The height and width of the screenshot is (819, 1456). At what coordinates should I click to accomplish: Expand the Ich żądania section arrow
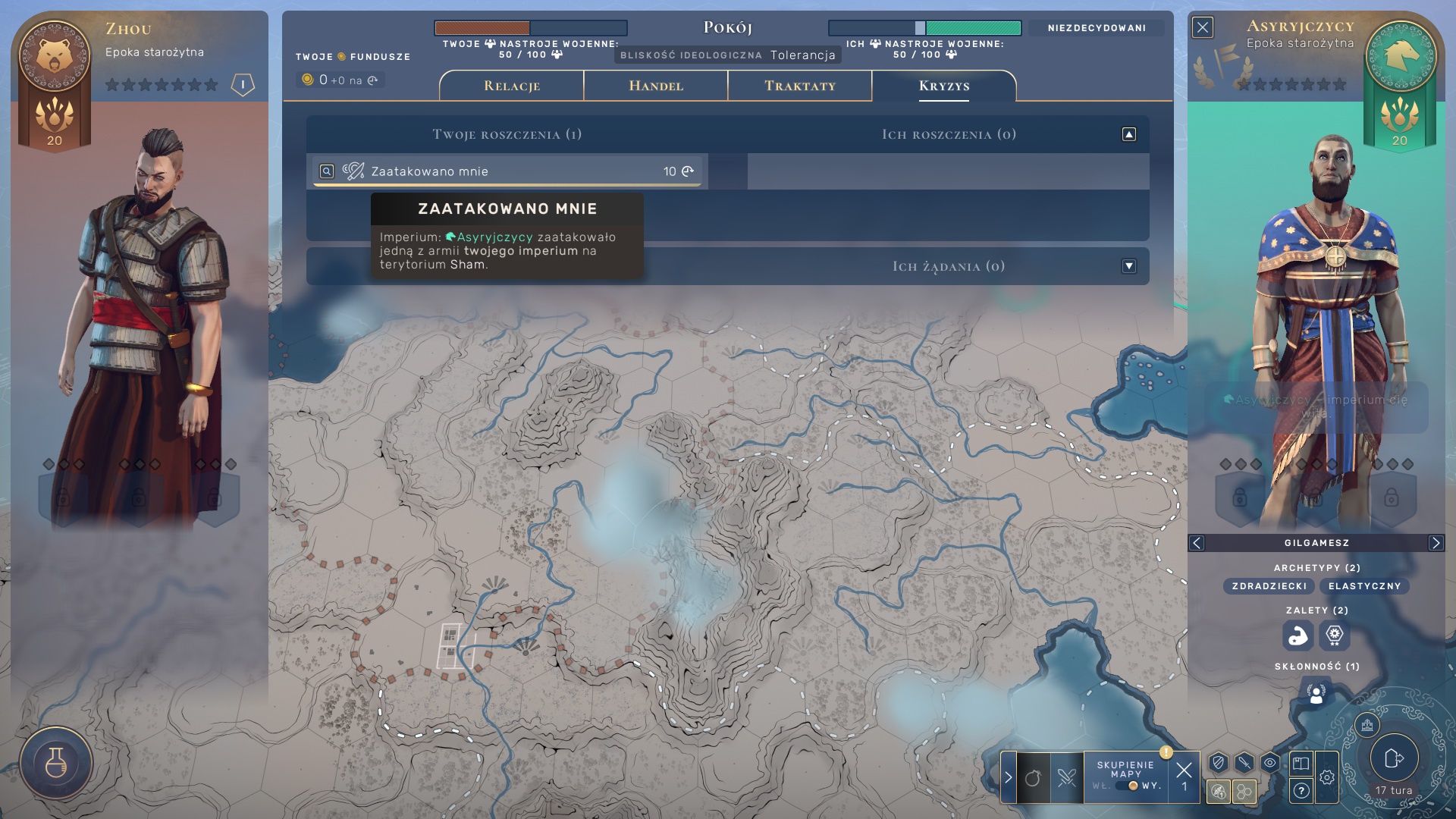tap(1129, 266)
